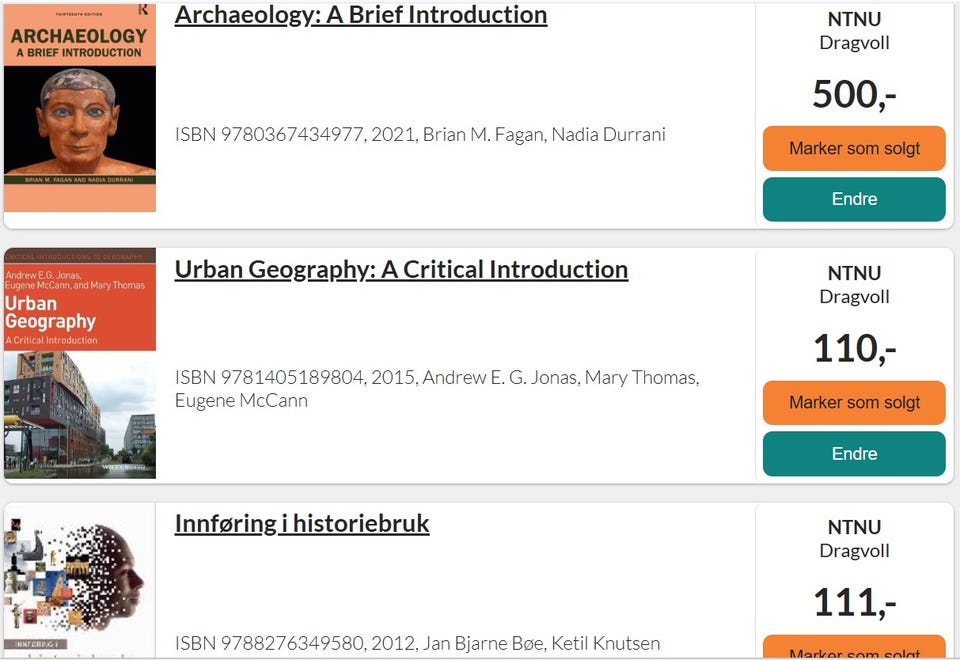Click NTNU Dragvoll on the Archaeology listing
This screenshot has height=660, width=960.
[x=854, y=31]
